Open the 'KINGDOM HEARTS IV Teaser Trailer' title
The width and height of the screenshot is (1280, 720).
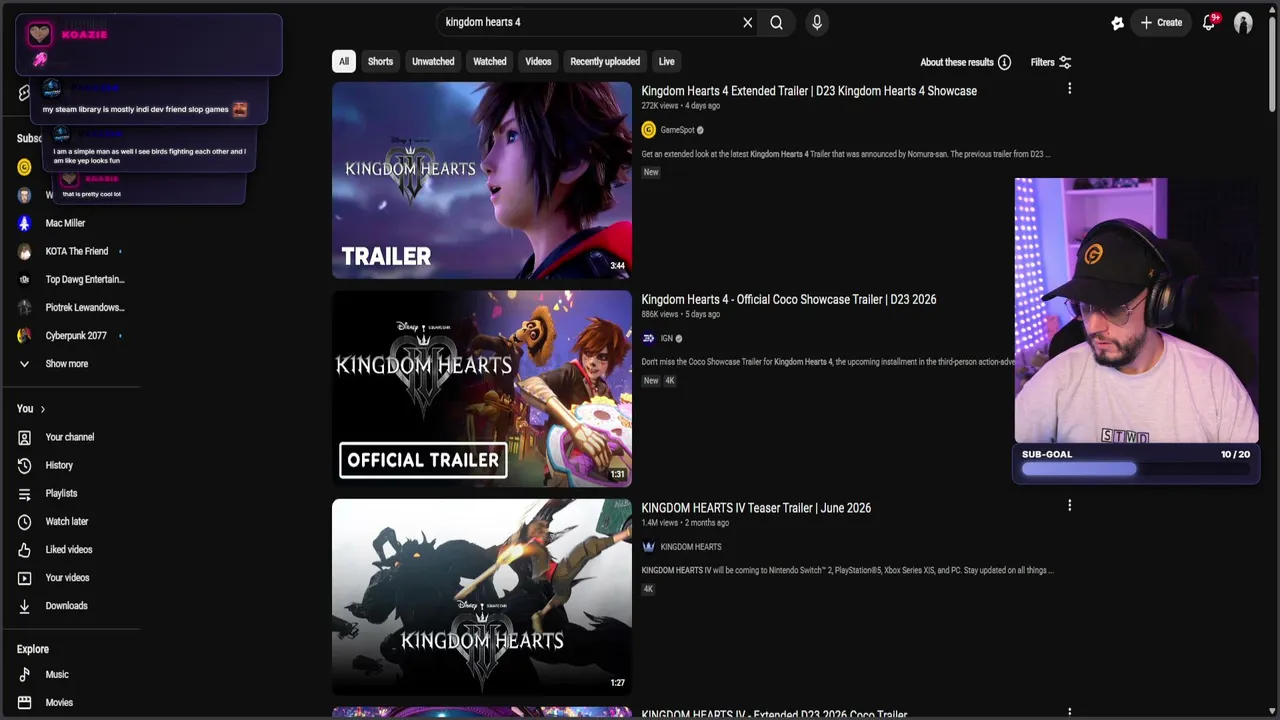(x=756, y=508)
